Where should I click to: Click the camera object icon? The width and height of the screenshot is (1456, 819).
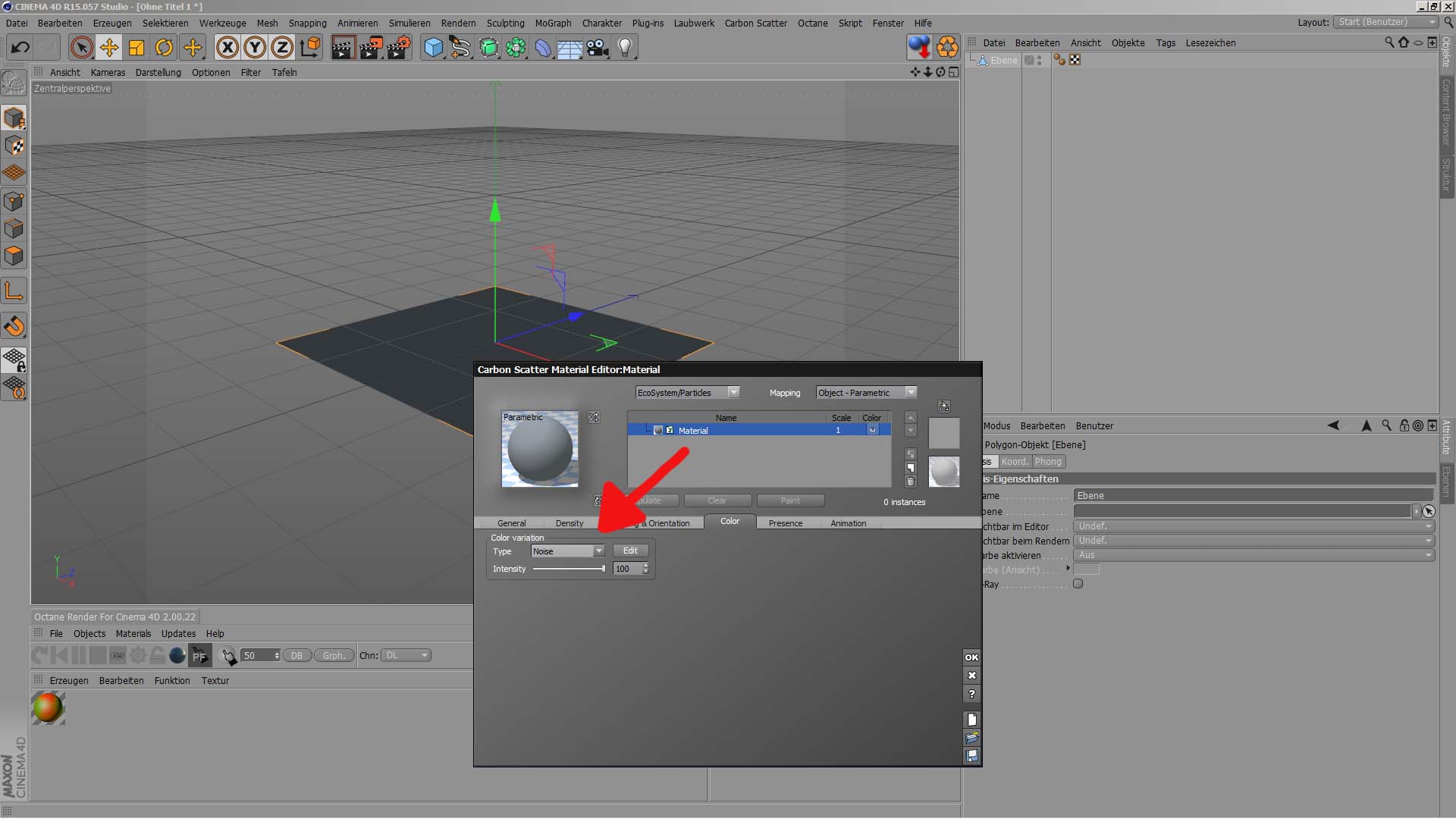click(x=598, y=48)
